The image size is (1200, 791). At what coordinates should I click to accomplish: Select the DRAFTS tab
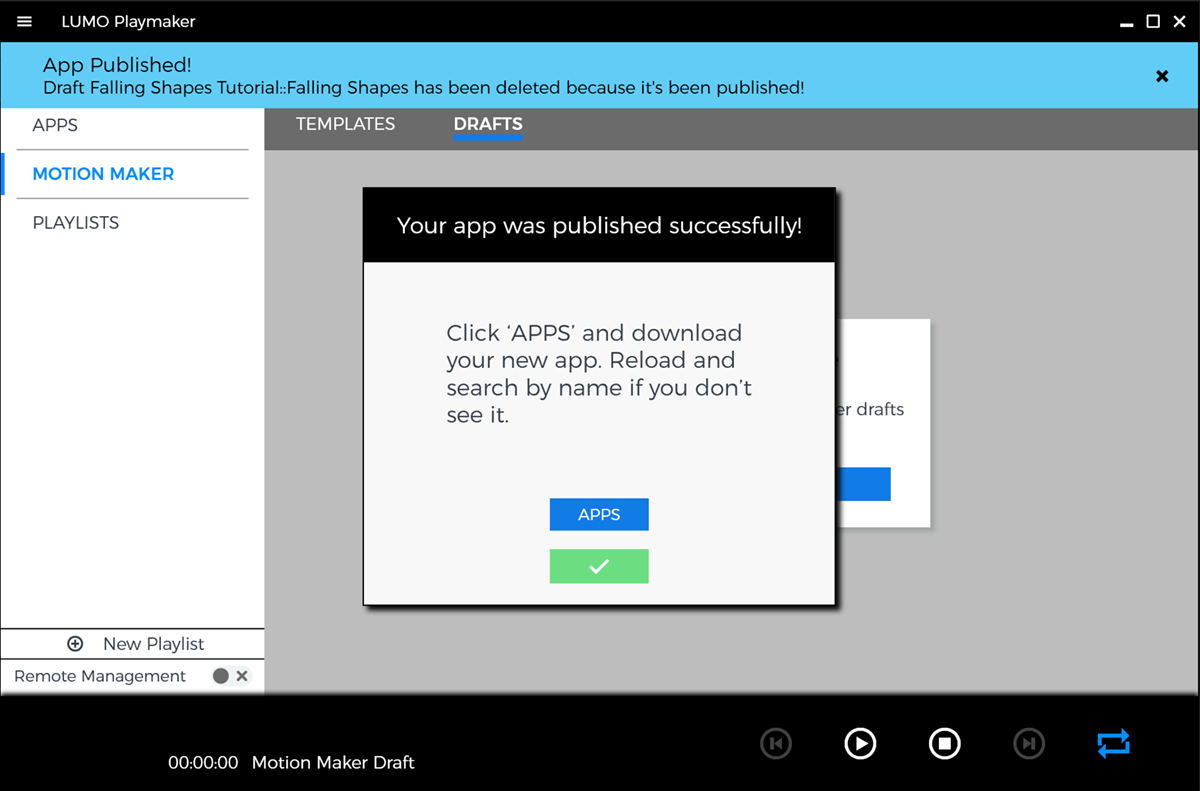click(x=488, y=124)
